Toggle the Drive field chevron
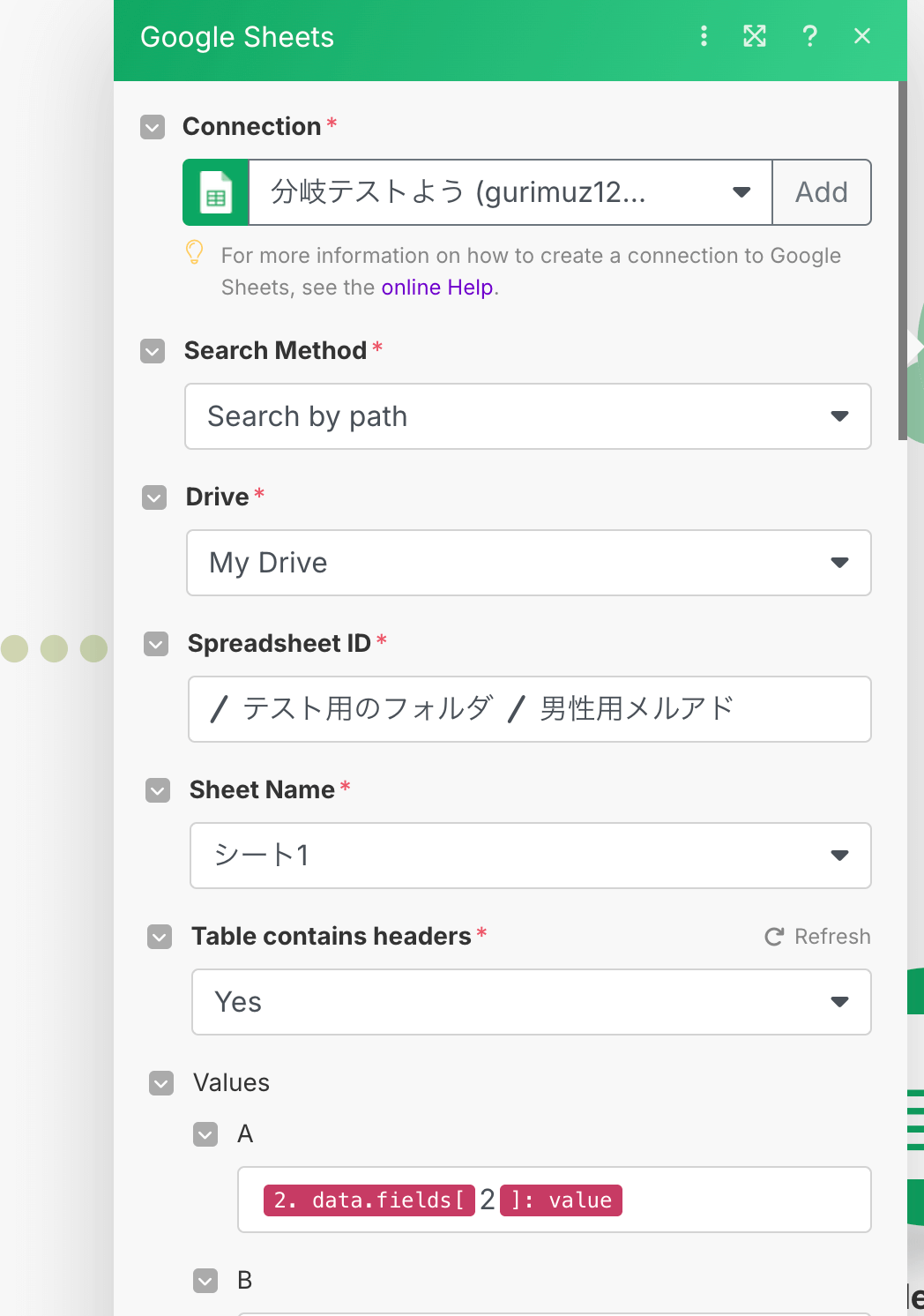924x1316 pixels. [154, 497]
